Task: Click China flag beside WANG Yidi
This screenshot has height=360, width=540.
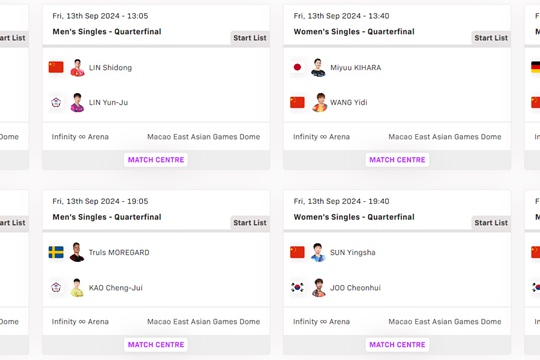Action: point(297,102)
